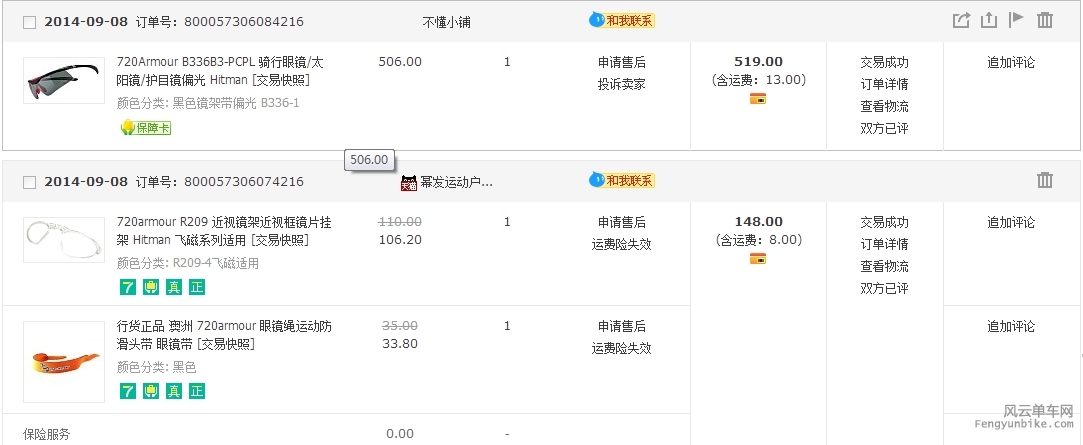The height and width of the screenshot is (445, 1083).
Task: Click the Tmall cat icon beside 幂发运动户
Action: click(408, 182)
